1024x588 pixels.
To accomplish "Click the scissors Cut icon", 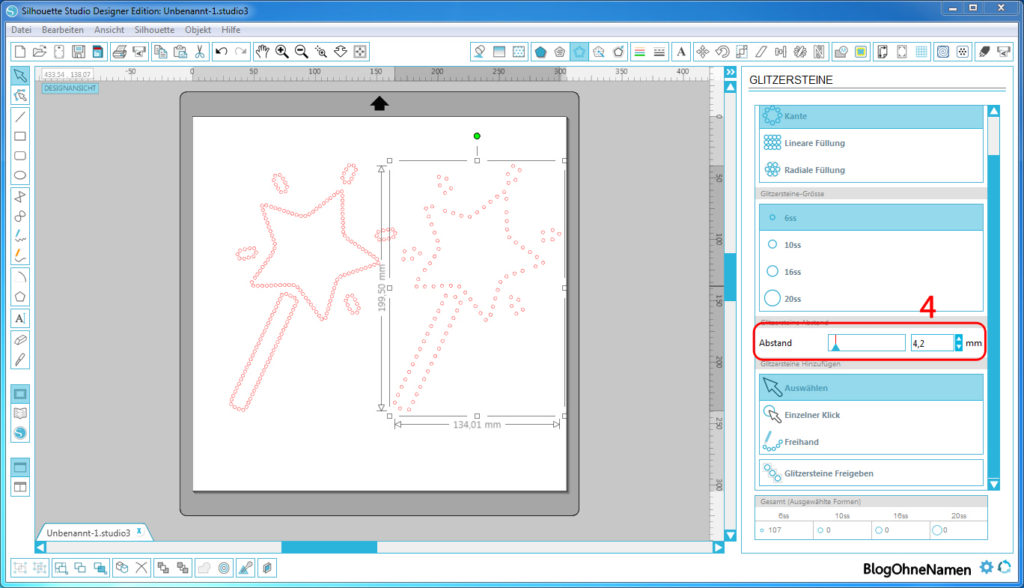I will click(x=199, y=51).
